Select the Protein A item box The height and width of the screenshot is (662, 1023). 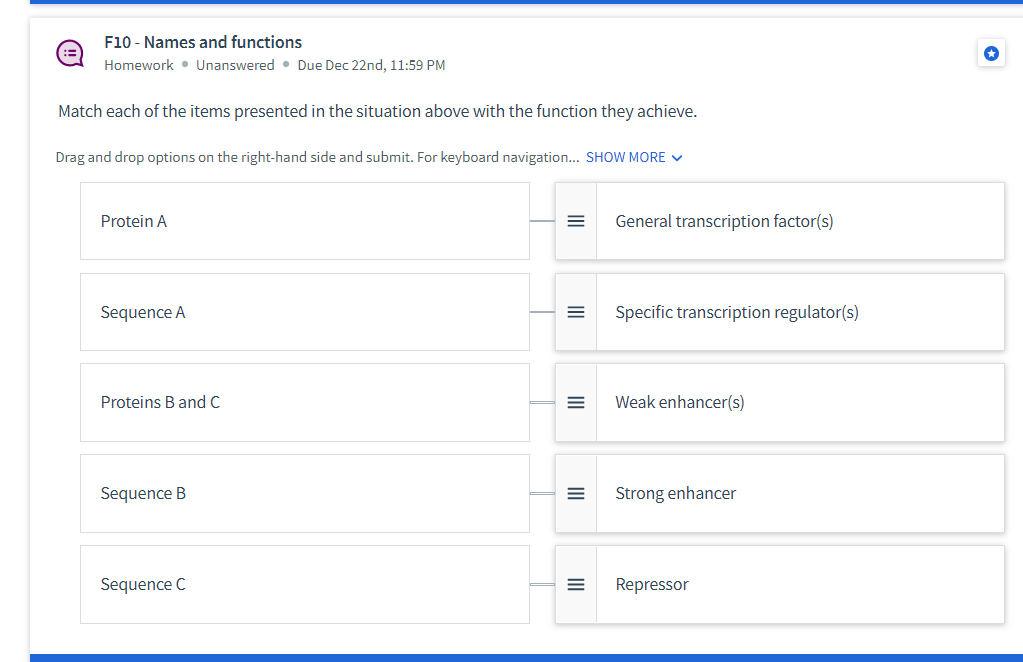pos(304,221)
